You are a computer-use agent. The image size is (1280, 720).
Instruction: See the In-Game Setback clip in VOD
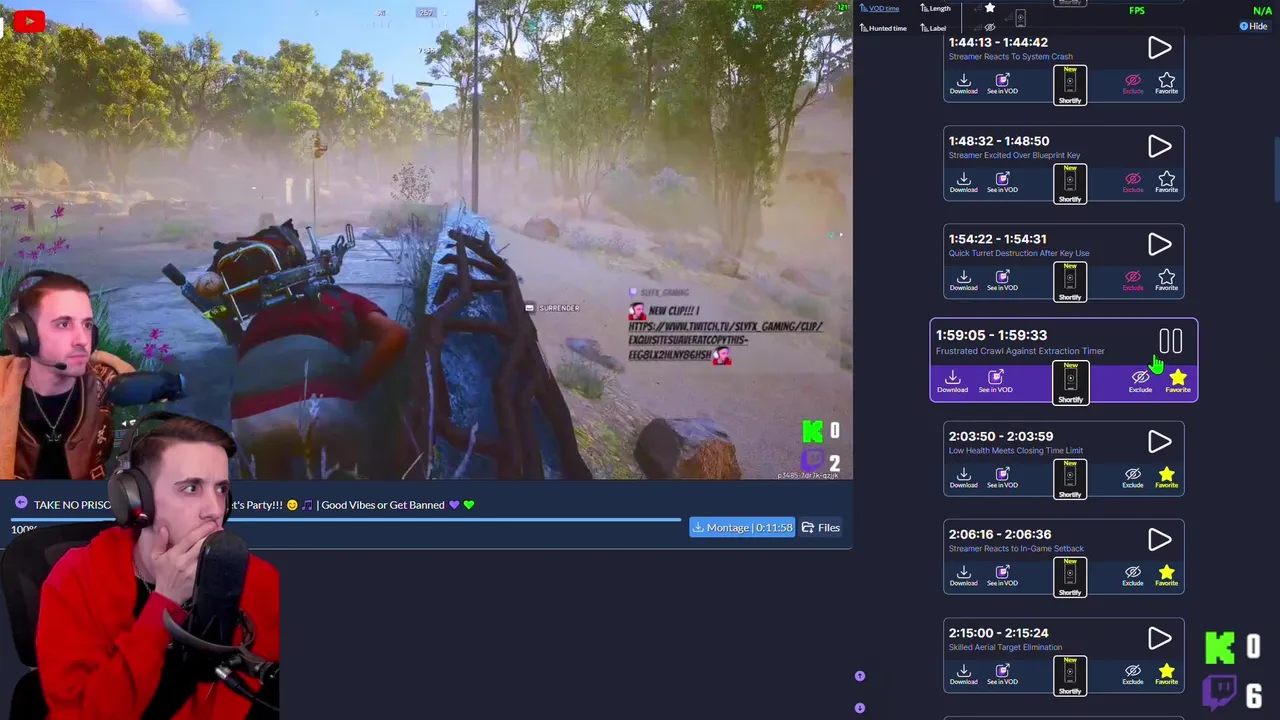[x=1002, y=576]
